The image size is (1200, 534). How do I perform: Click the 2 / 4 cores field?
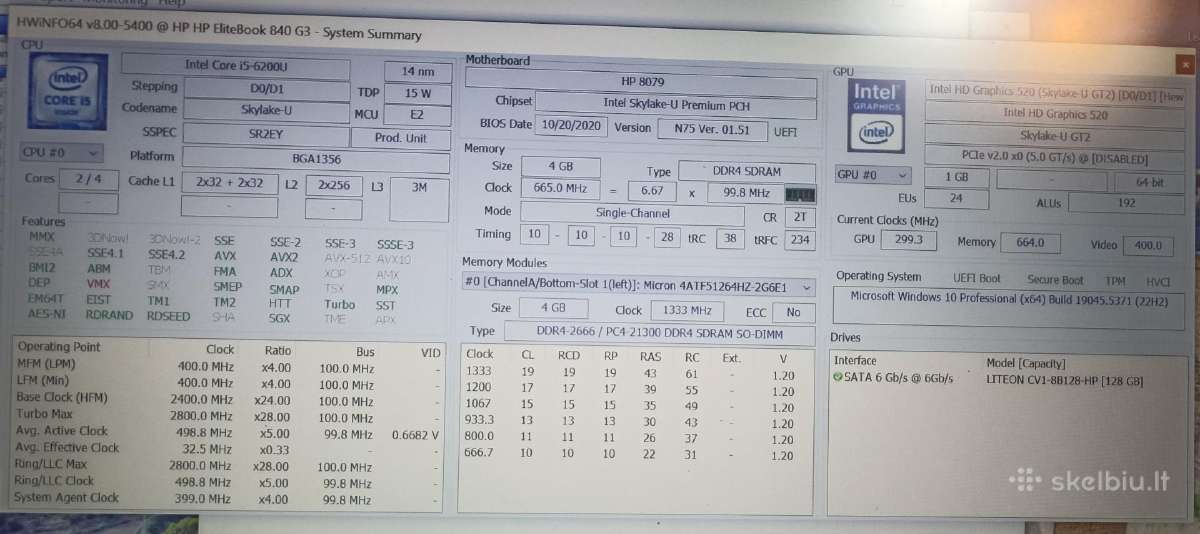(88, 180)
